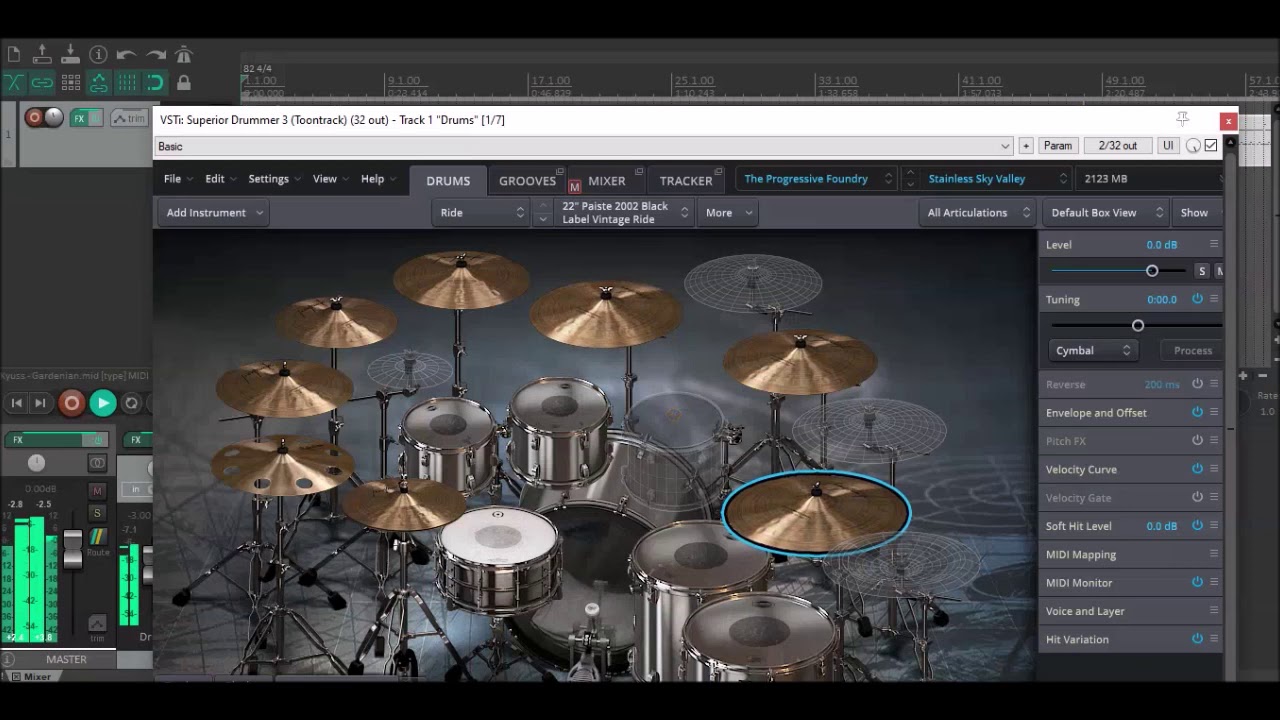Toggle Envelope and Offset power button
This screenshot has width=1280, height=720.
pyautogui.click(x=1197, y=412)
